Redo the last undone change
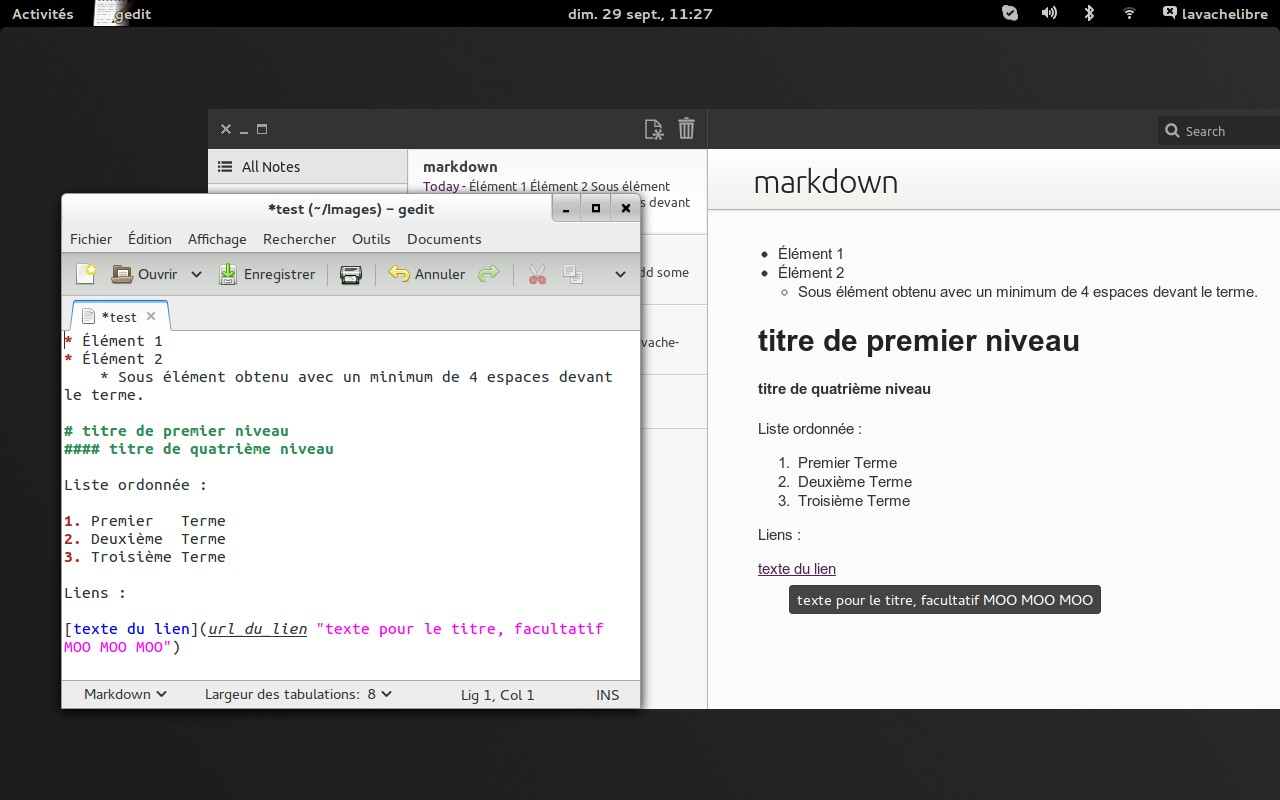 [x=489, y=273]
